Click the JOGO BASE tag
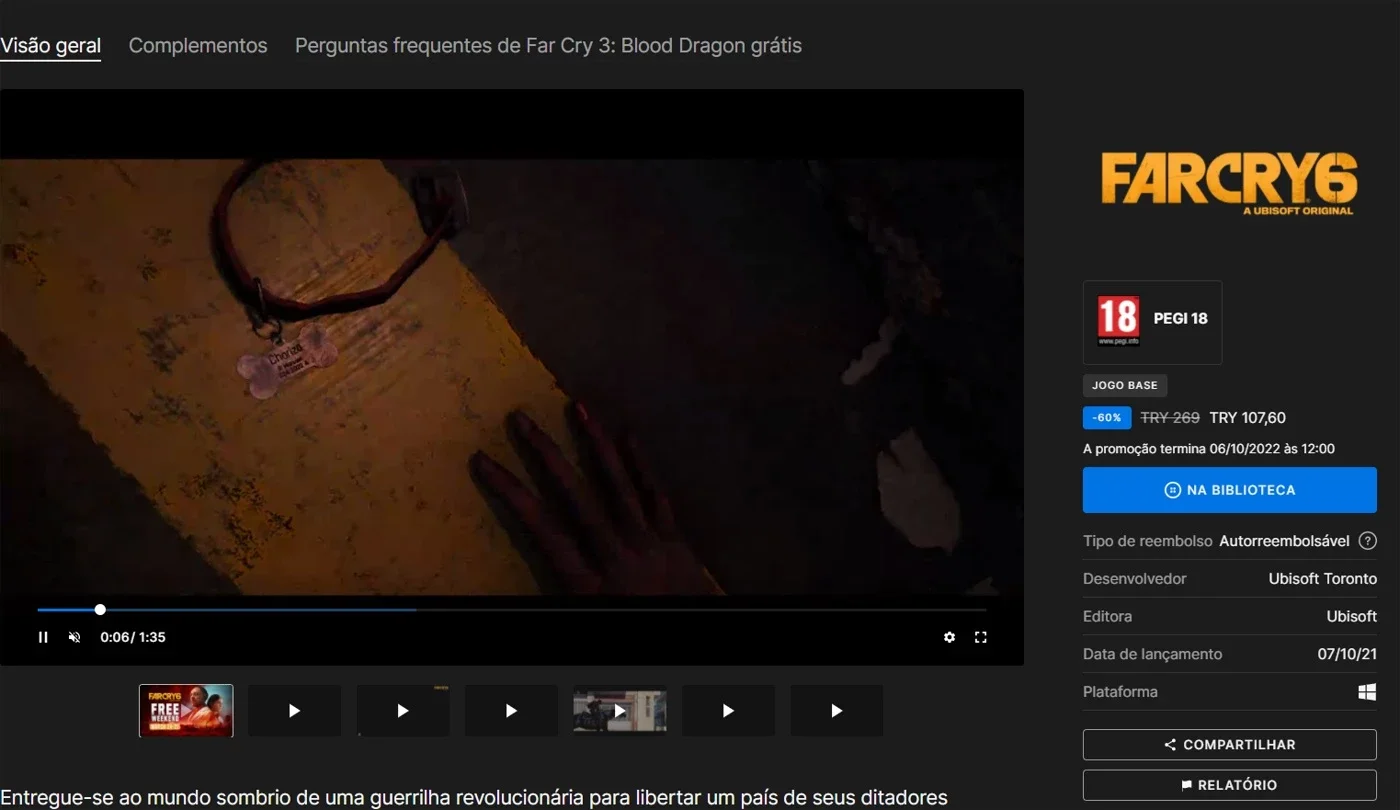 (1125, 386)
